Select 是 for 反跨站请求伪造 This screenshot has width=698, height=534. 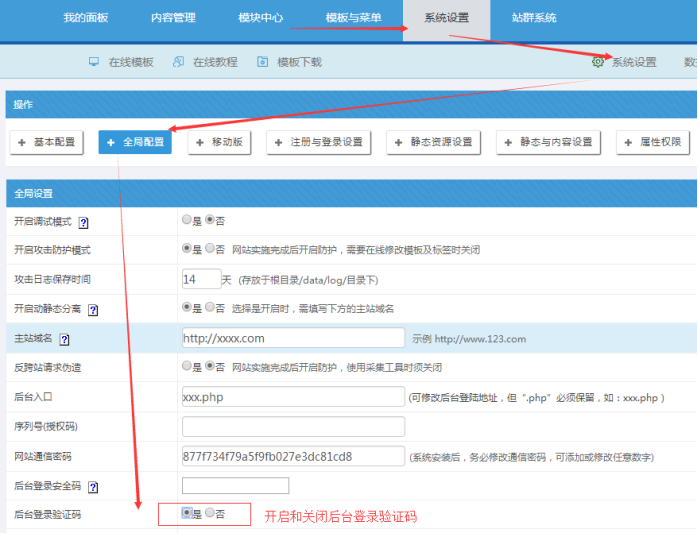pyautogui.click(x=187, y=367)
